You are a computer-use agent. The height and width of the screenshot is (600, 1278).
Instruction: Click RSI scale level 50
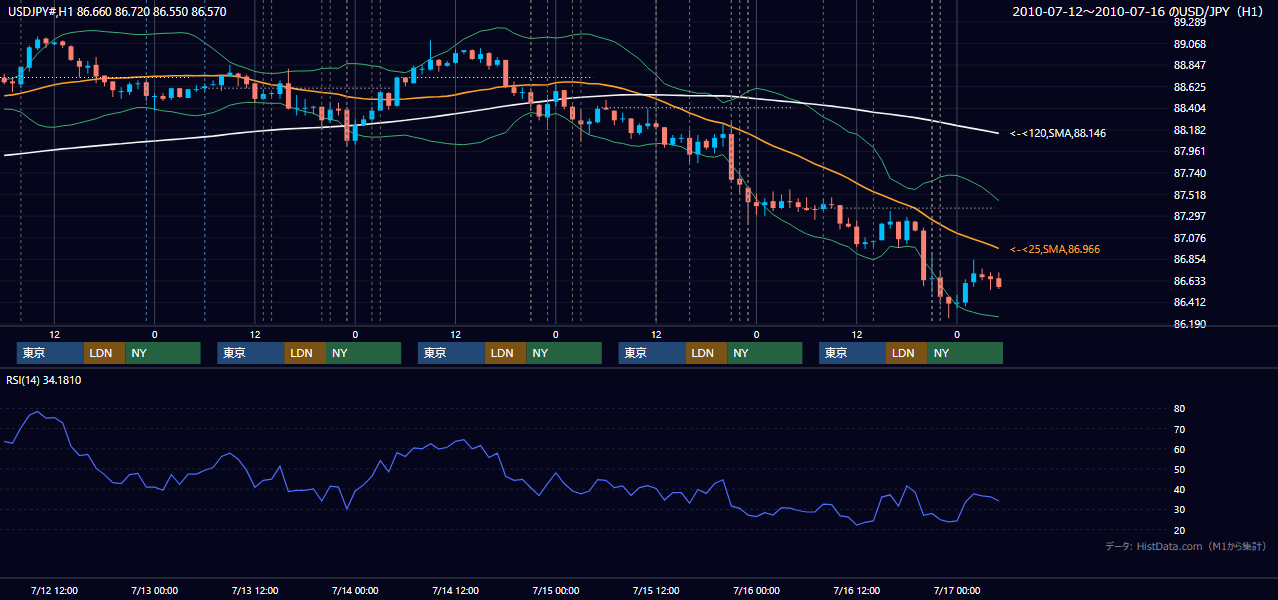click(x=1180, y=469)
